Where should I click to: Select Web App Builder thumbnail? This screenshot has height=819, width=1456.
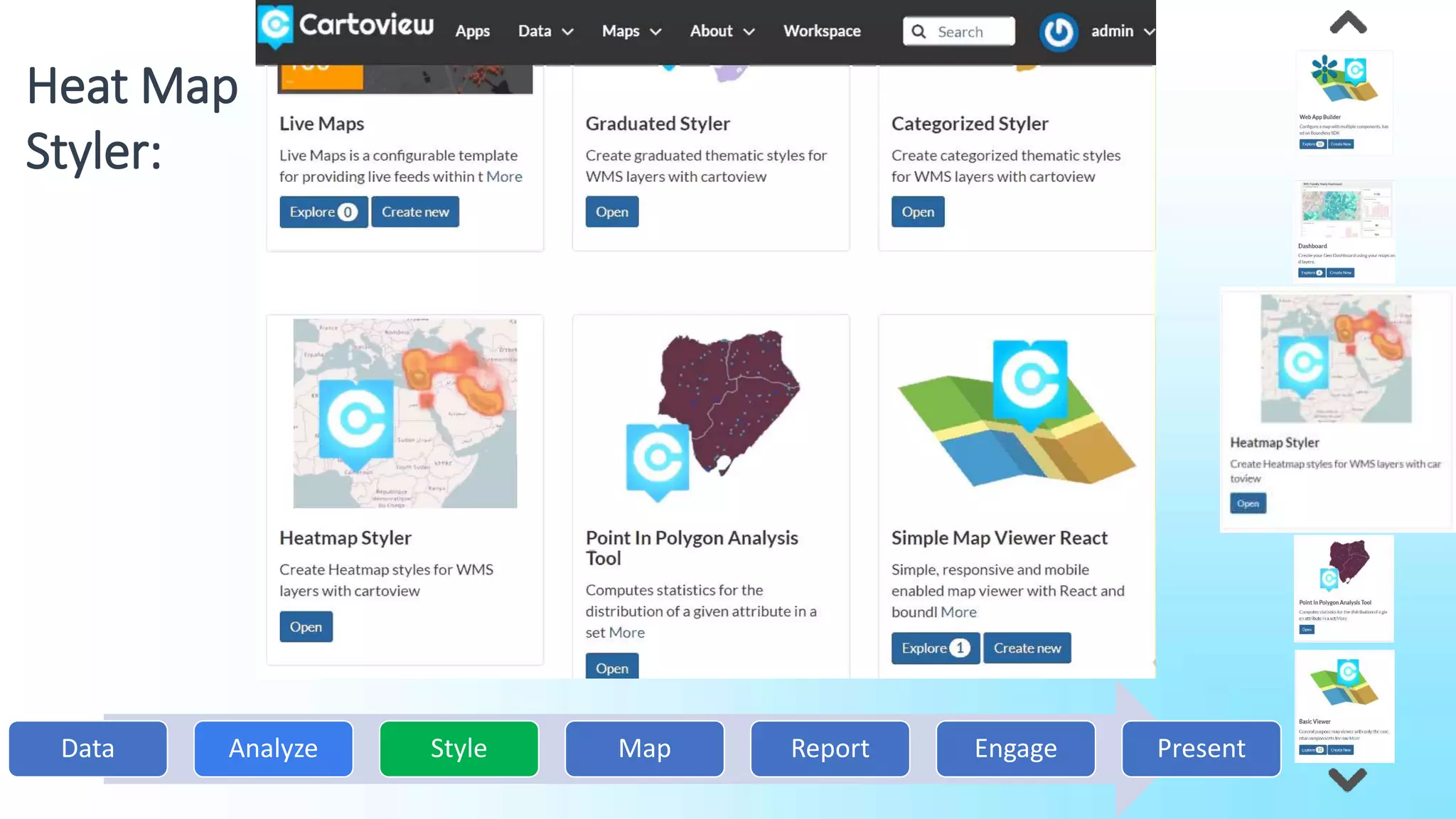(x=1344, y=102)
